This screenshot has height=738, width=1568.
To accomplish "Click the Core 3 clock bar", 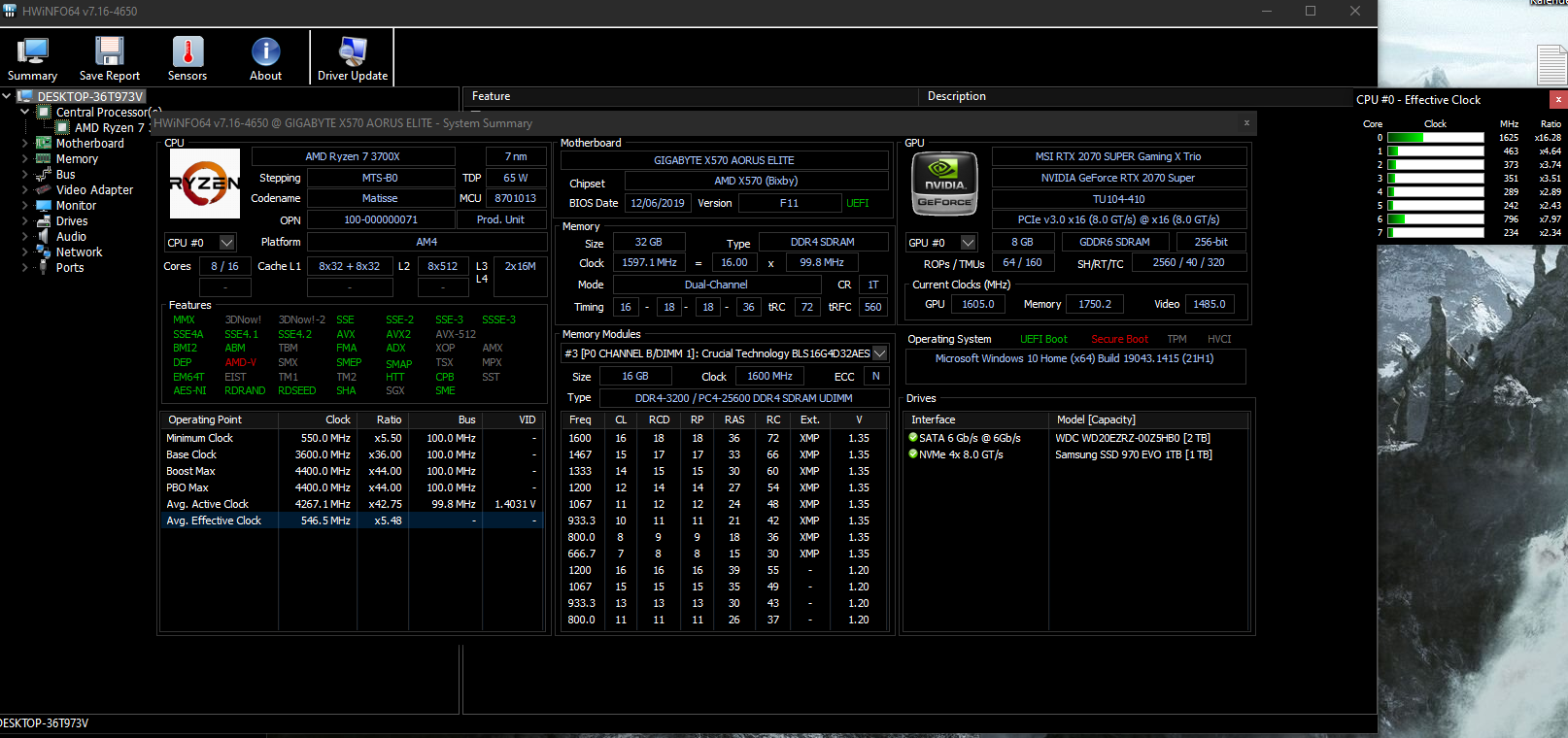I will click(x=1436, y=179).
